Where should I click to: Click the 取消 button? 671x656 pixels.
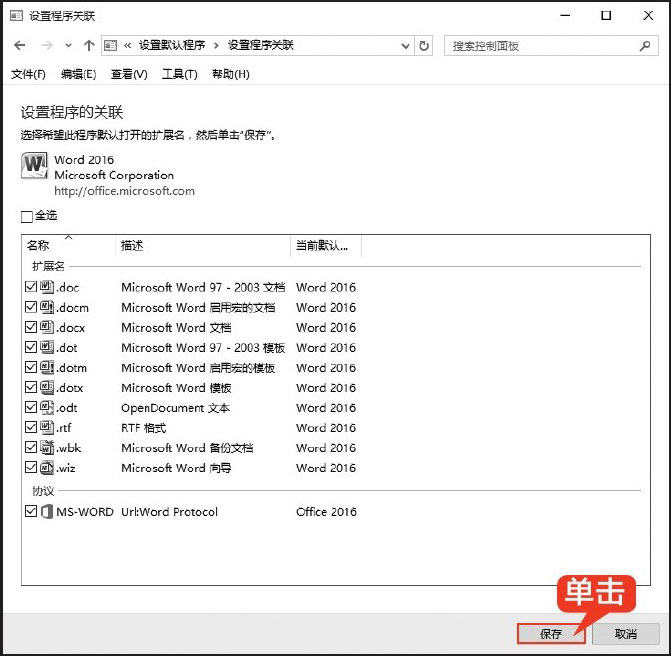coord(625,634)
